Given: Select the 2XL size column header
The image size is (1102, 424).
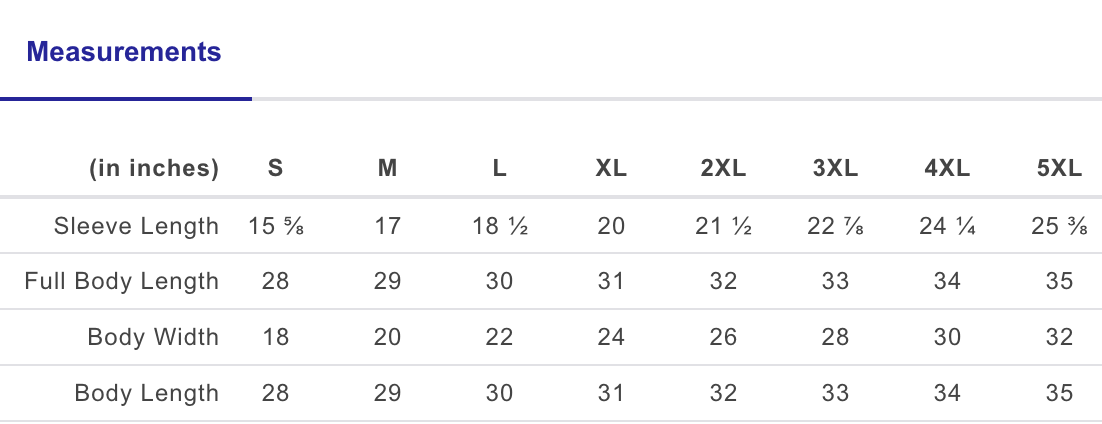Looking at the screenshot, I should [723, 169].
